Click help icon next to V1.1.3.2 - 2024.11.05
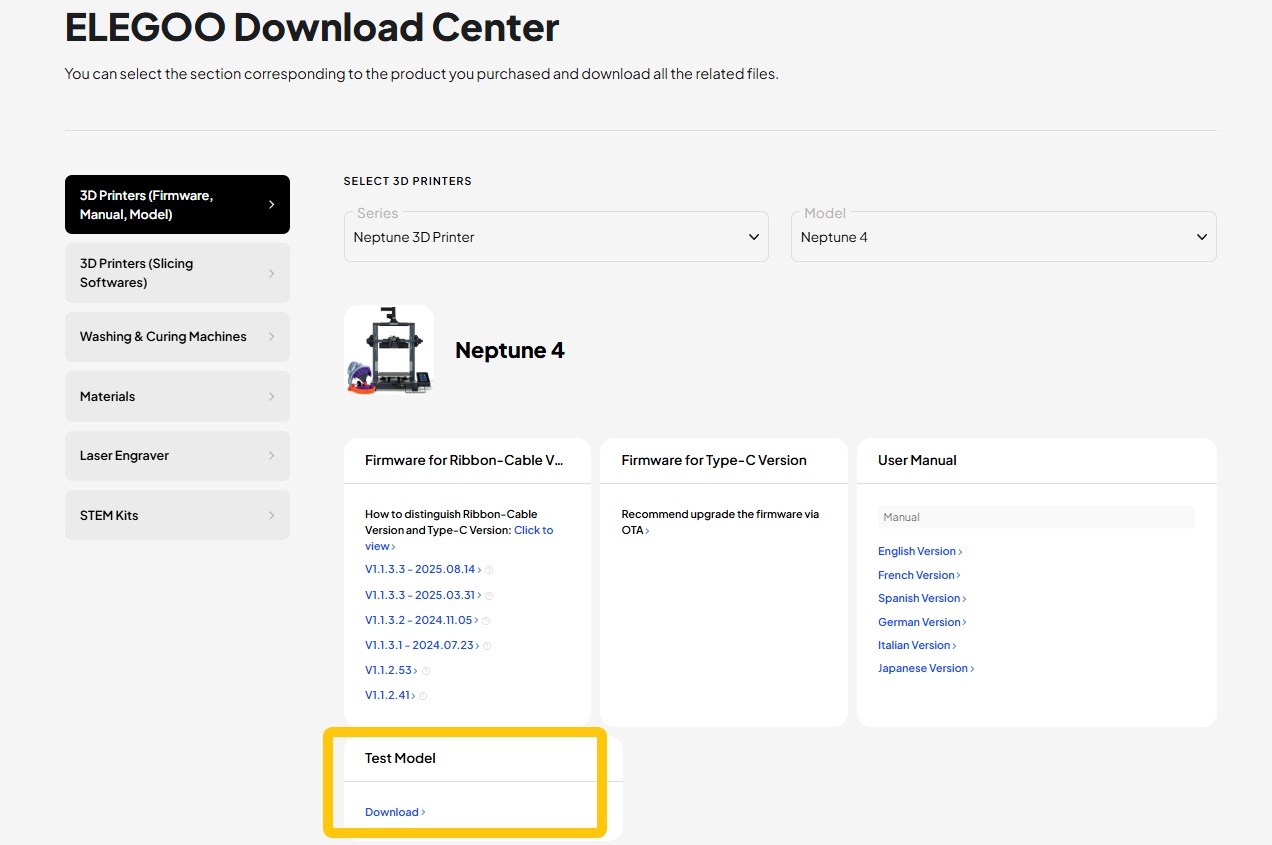The width and height of the screenshot is (1272, 845). point(486,621)
